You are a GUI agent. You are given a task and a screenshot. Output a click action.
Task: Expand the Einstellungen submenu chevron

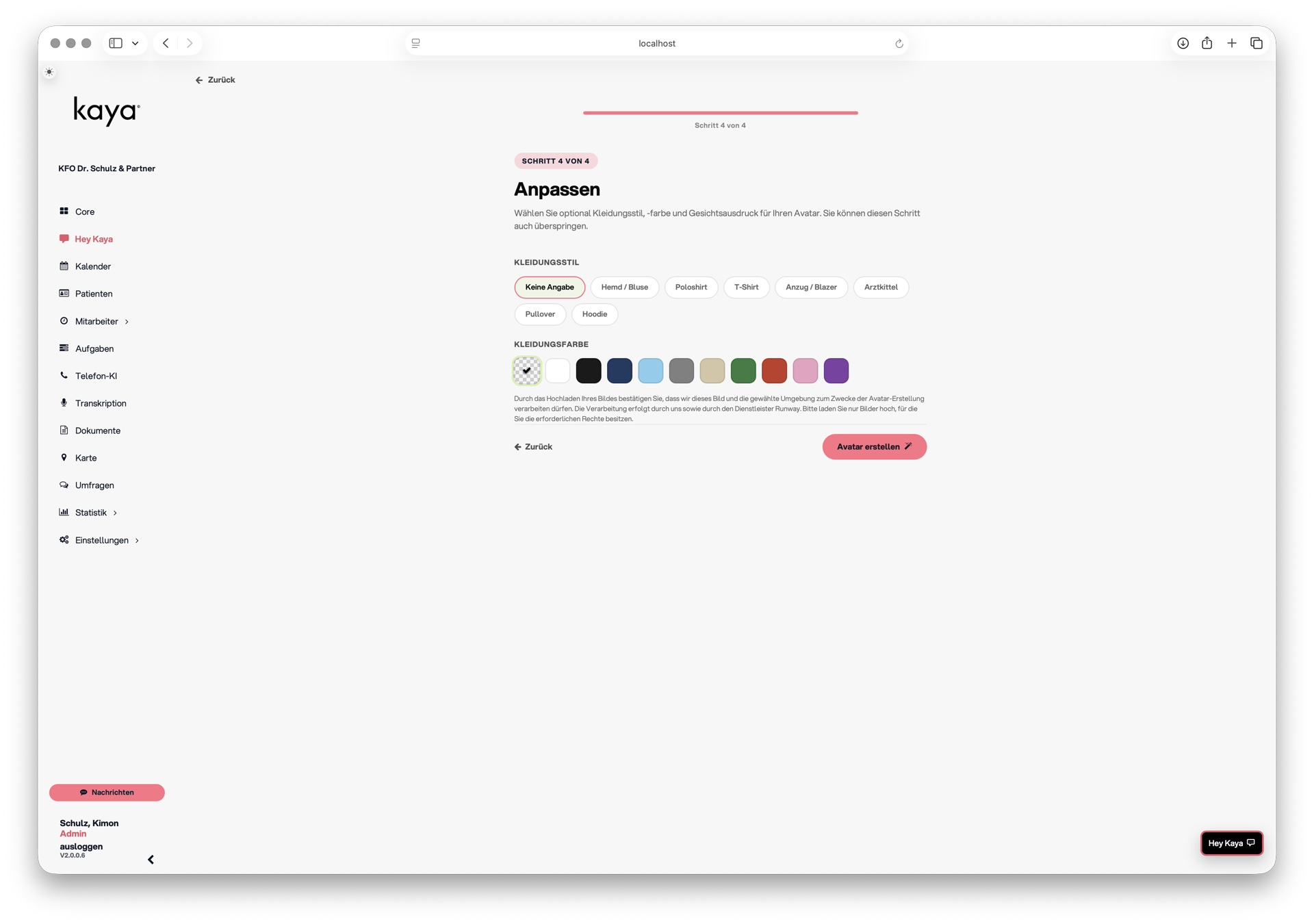137,541
